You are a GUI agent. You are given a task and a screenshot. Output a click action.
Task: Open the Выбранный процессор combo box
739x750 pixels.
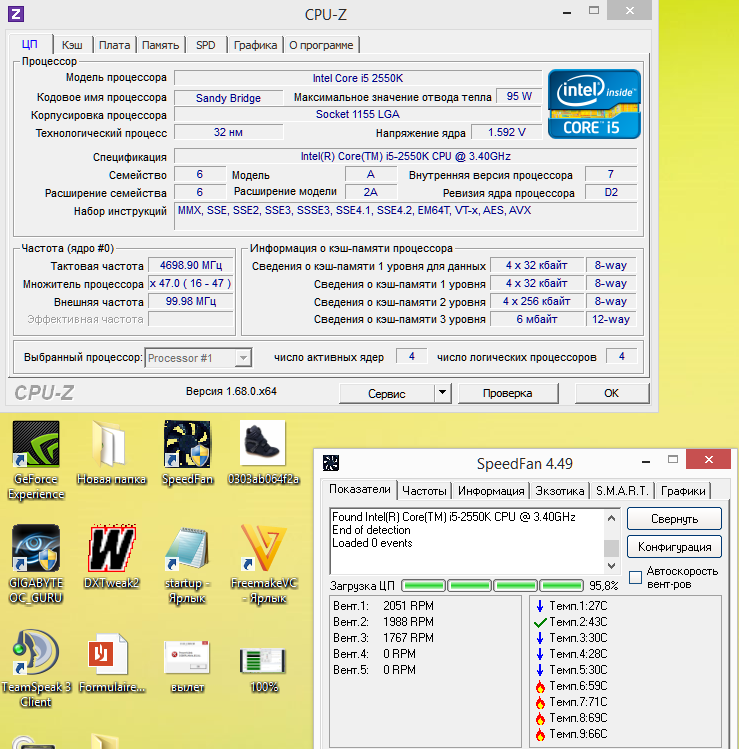(199, 358)
